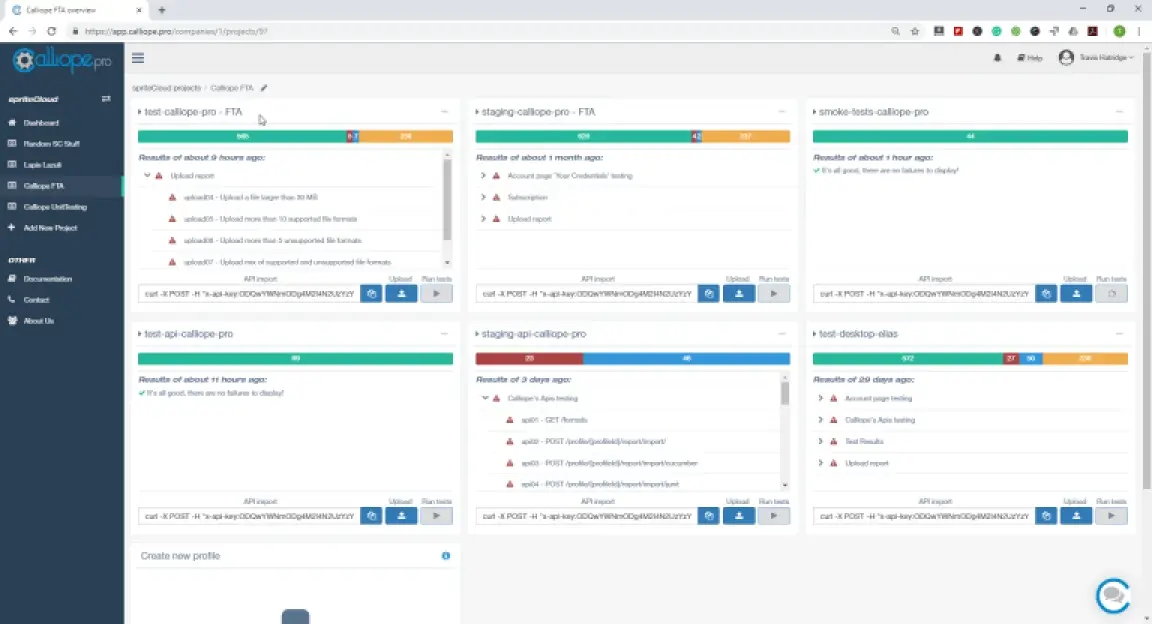The height and width of the screenshot is (624, 1152).
Task: Open the hamburger menu icon
Action: tap(138, 58)
